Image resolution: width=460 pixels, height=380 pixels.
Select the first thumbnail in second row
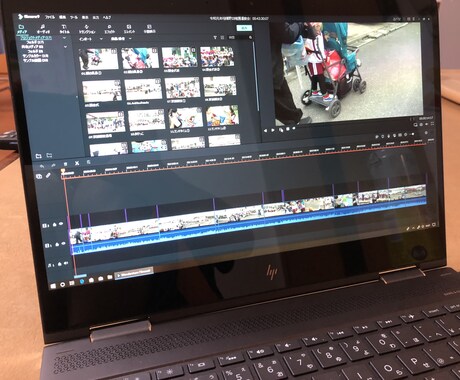point(102,91)
